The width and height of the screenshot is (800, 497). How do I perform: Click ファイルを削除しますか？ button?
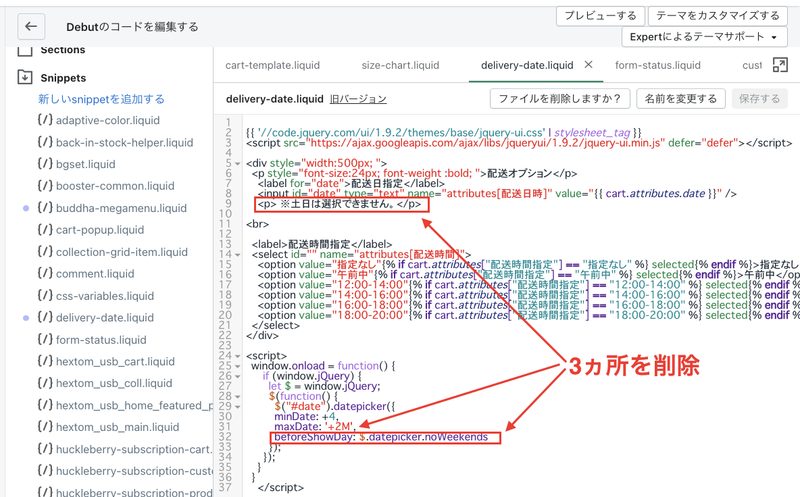[560, 98]
